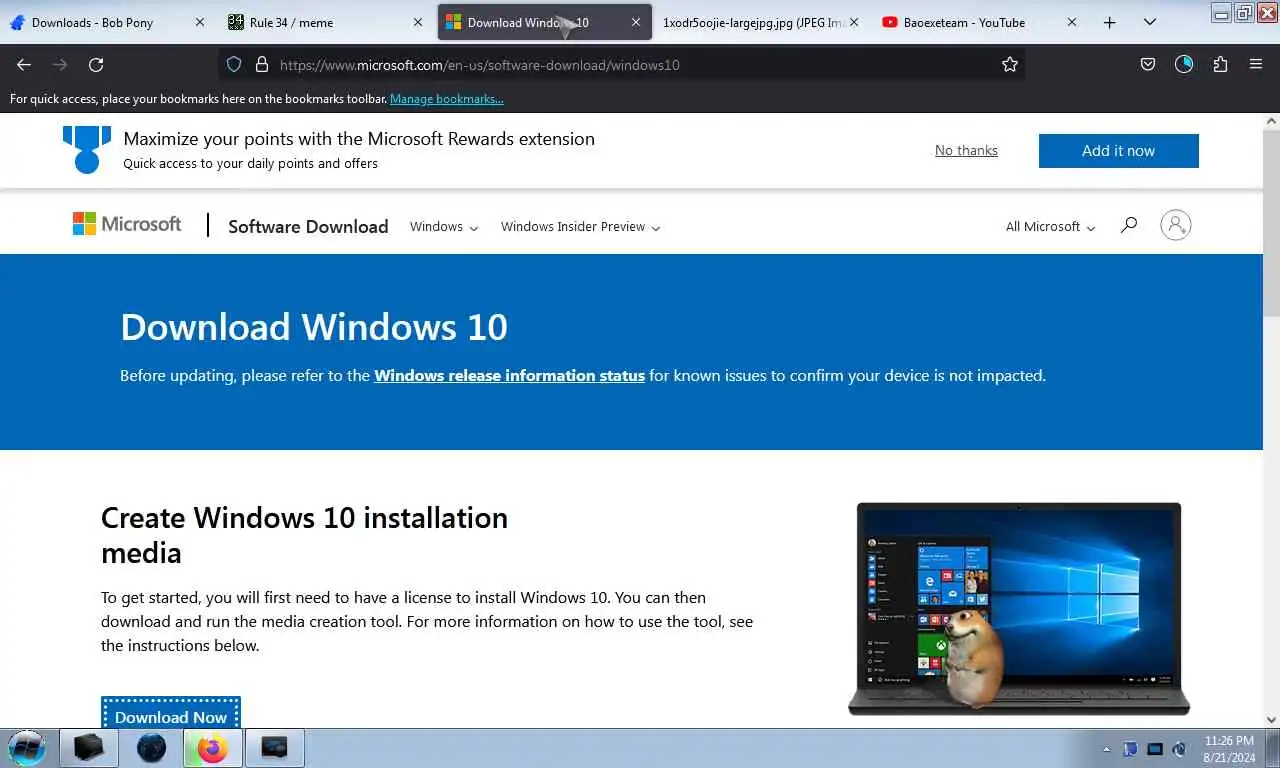Click the Add it now button
The width and height of the screenshot is (1280, 768).
pyautogui.click(x=1118, y=151)
